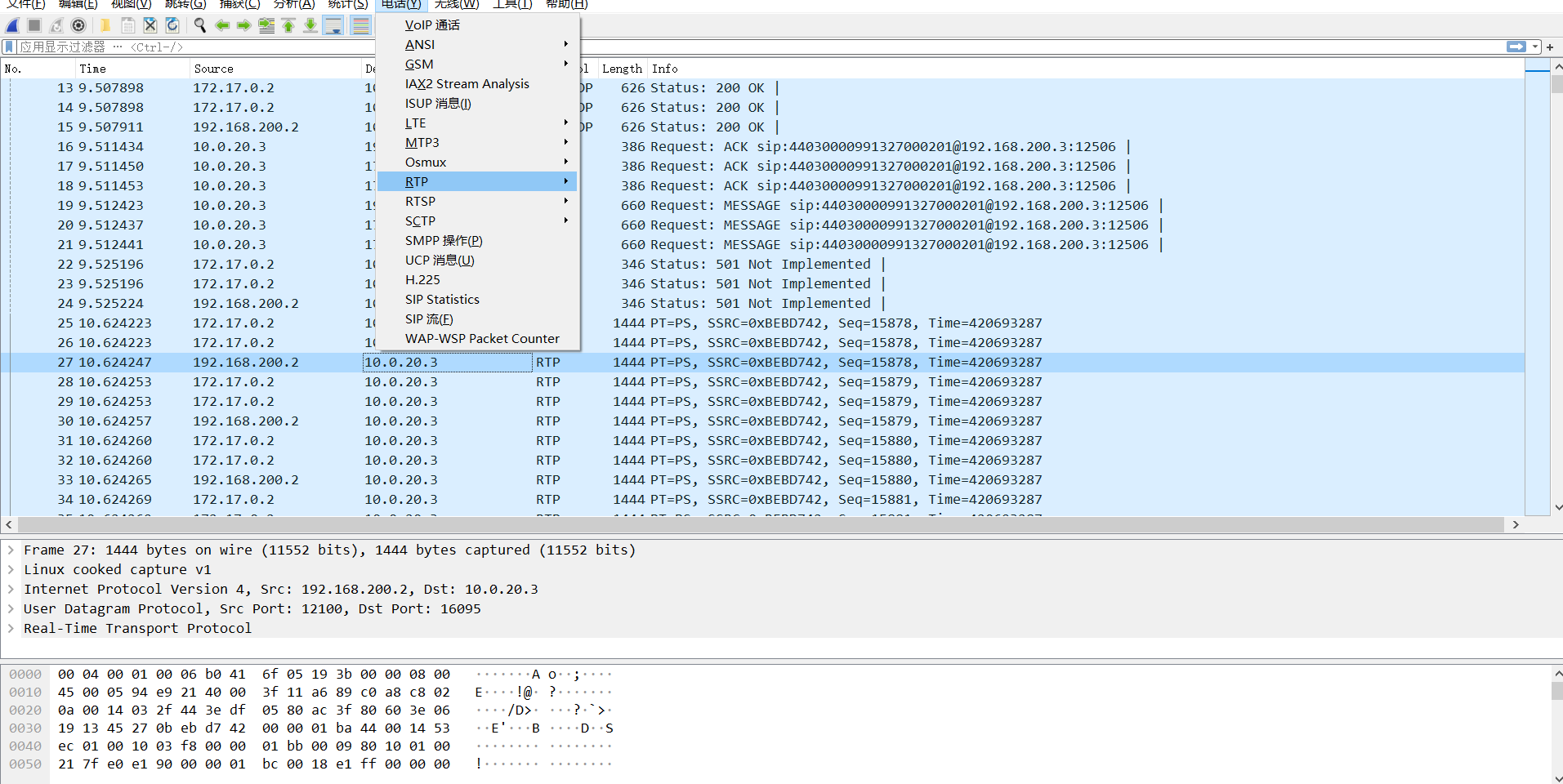Go back with green left arrow

tap(222, 26)
